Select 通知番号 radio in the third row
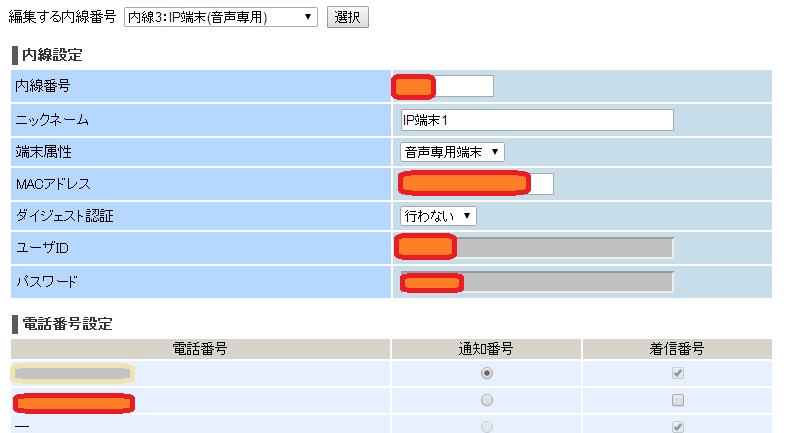This screenshot has height=433, width=798. click(x=487, y=427)
